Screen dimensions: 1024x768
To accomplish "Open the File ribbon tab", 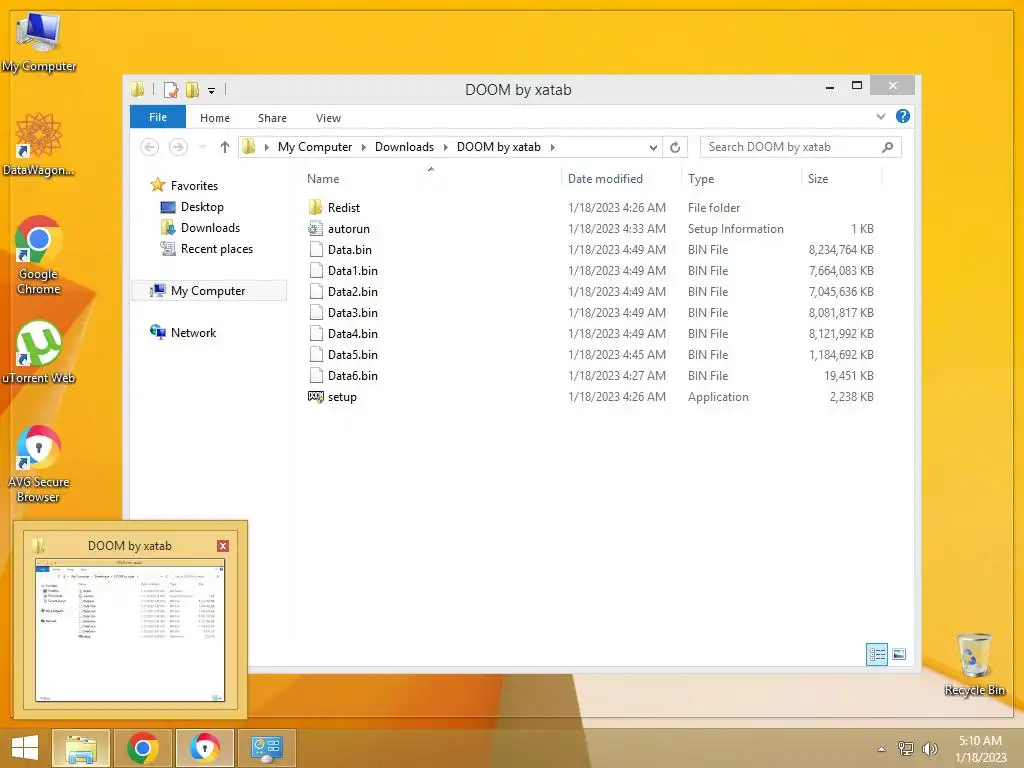I will click(158, 117).
